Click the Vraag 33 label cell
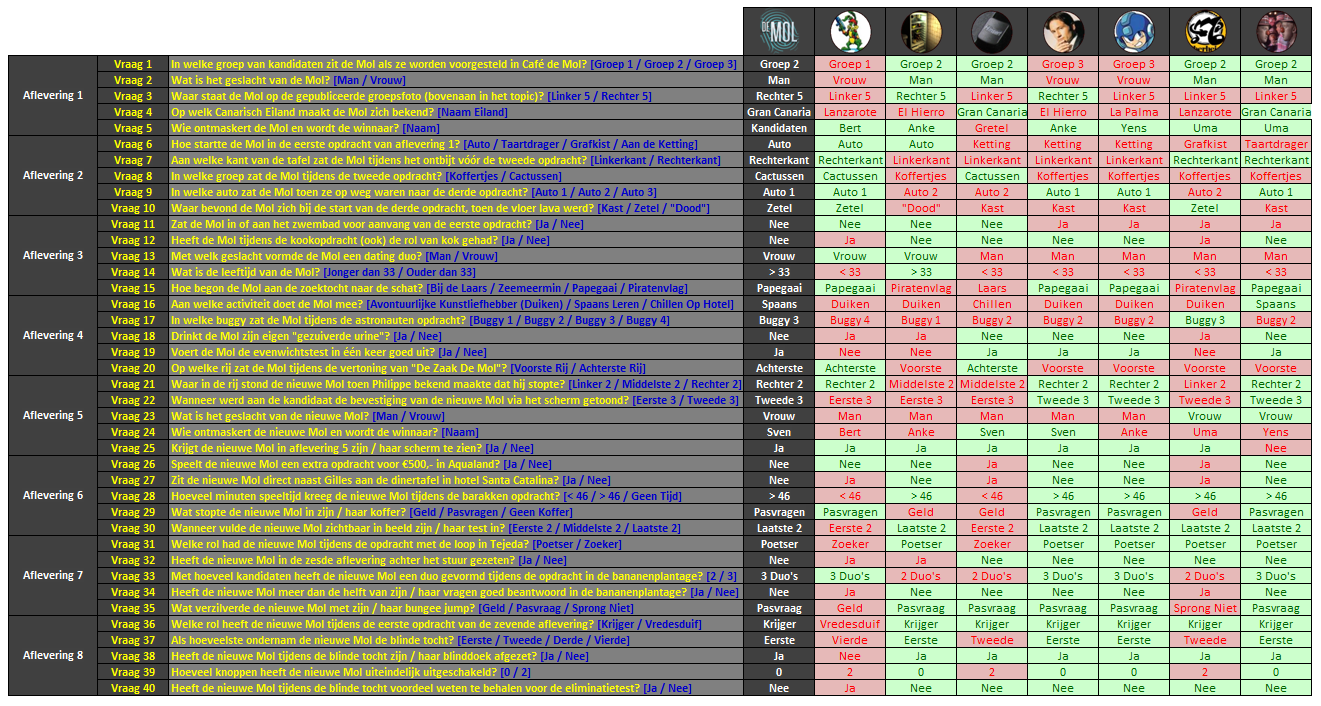The image size is (1321, 706). (x=133, y=576)
